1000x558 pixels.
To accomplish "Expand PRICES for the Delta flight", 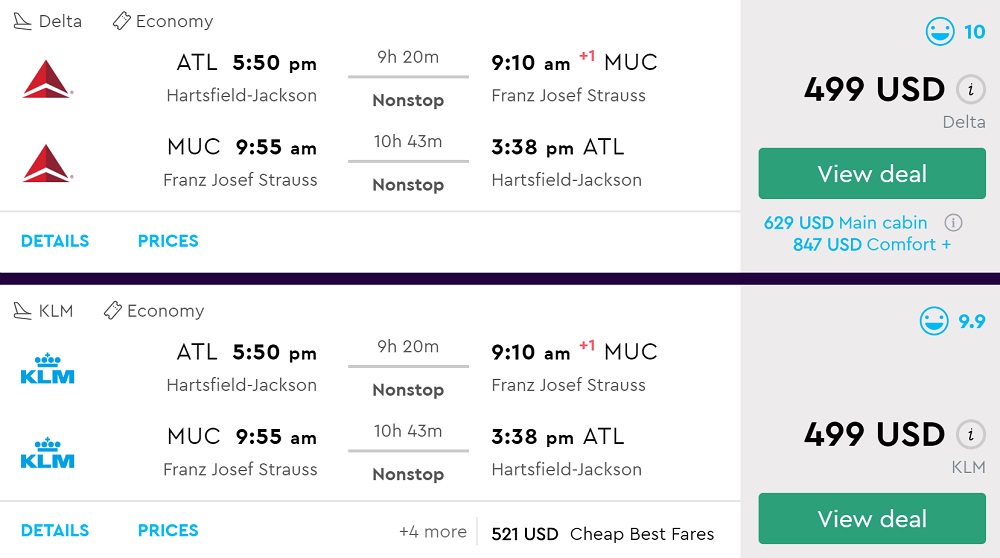I will pos(168,241).
